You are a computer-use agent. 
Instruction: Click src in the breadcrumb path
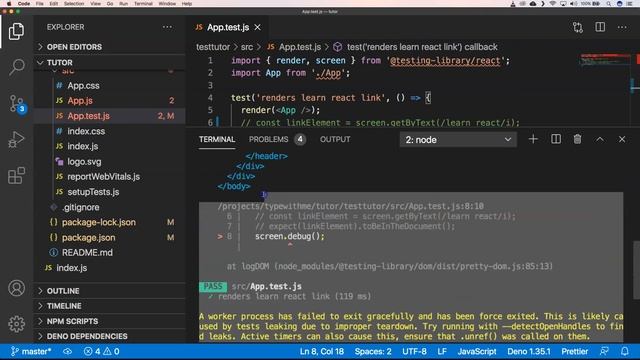tap(247, 47)
